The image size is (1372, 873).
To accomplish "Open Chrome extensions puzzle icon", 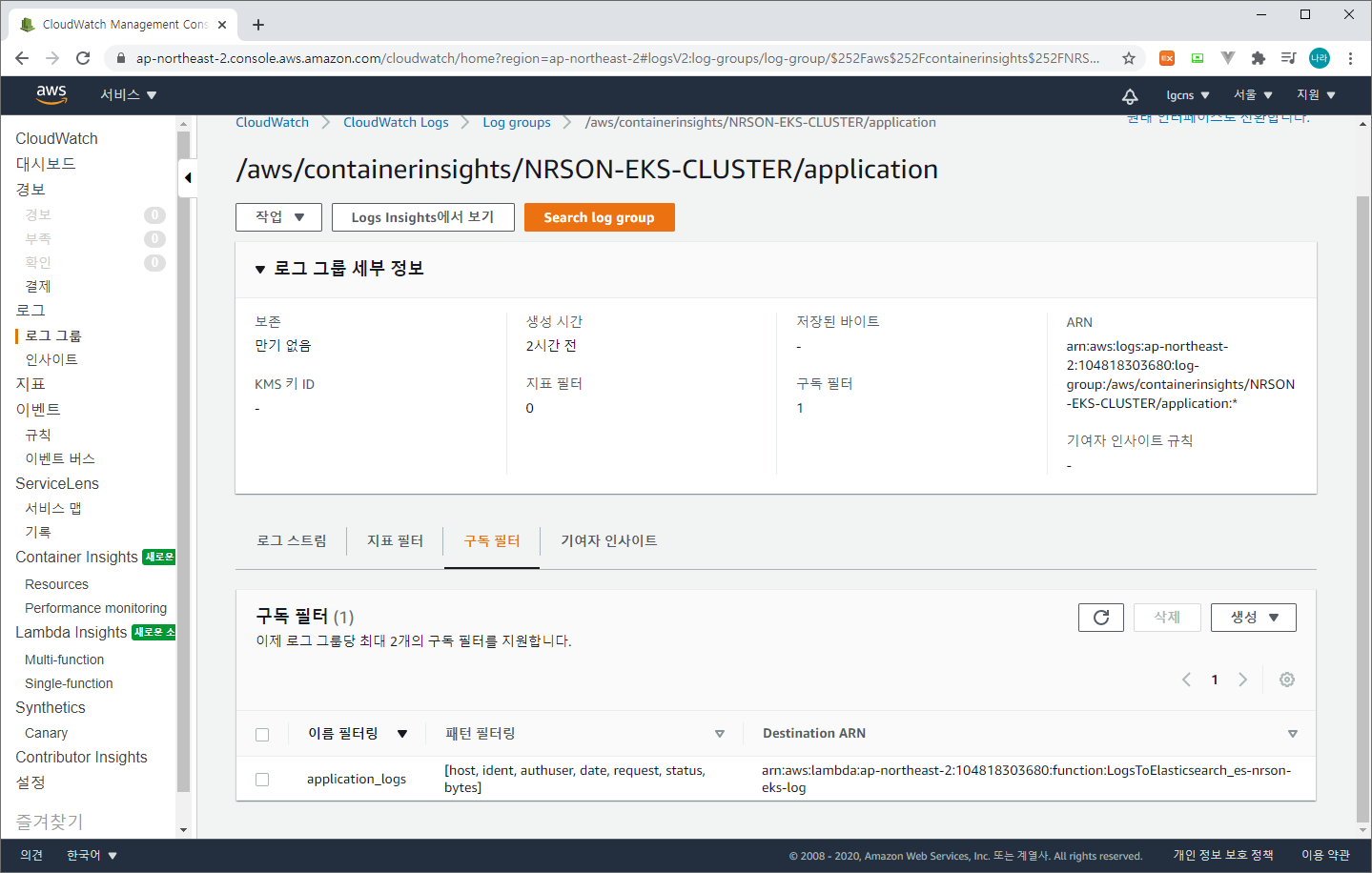I will (1259, 58).
